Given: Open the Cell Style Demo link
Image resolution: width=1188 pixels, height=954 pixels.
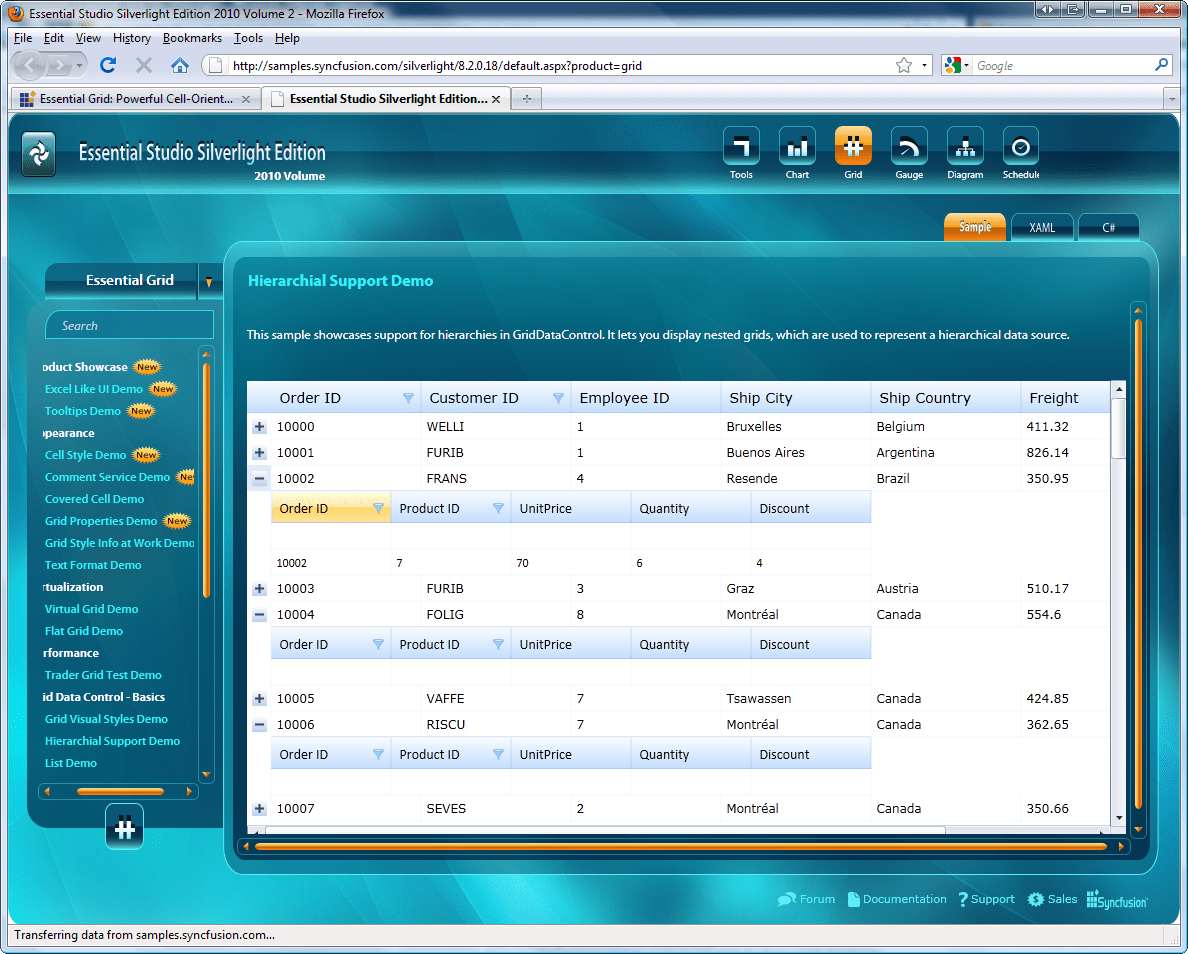Looking at the screenshot, I should [x=85, y=455].
